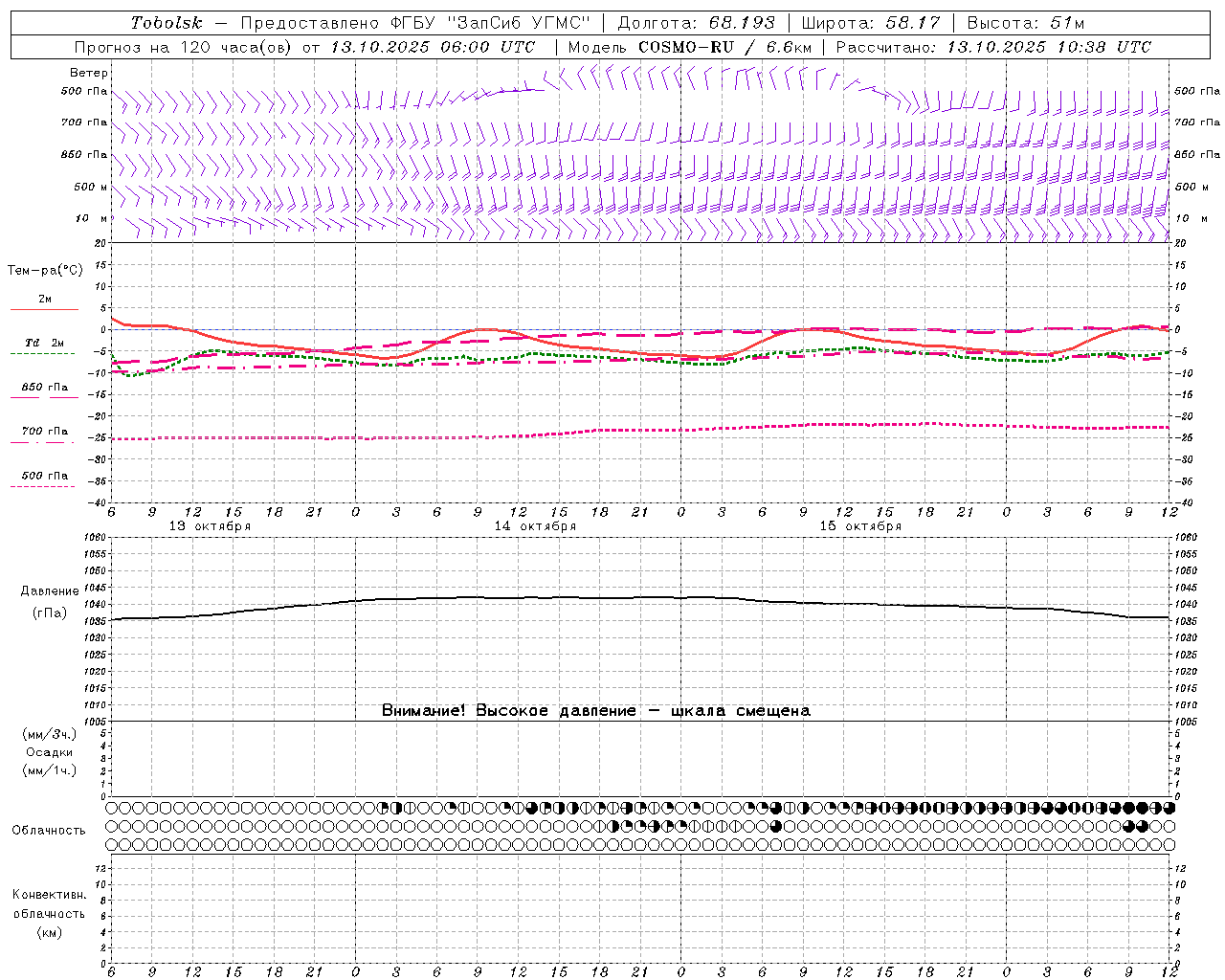This screenshot has width=1225, height=980.
Task: Click the Tobolsk station title
Action: 167,23
